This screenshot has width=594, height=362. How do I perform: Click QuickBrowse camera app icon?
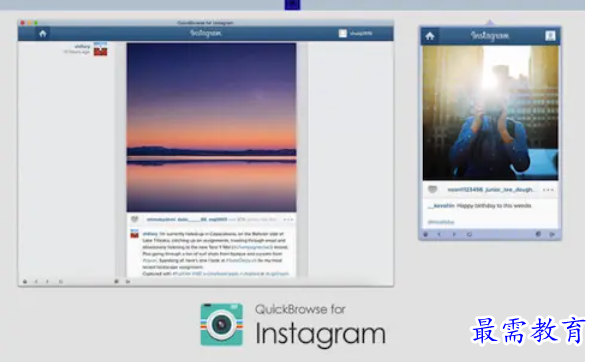pyautogui.click(x=222, y=325)
